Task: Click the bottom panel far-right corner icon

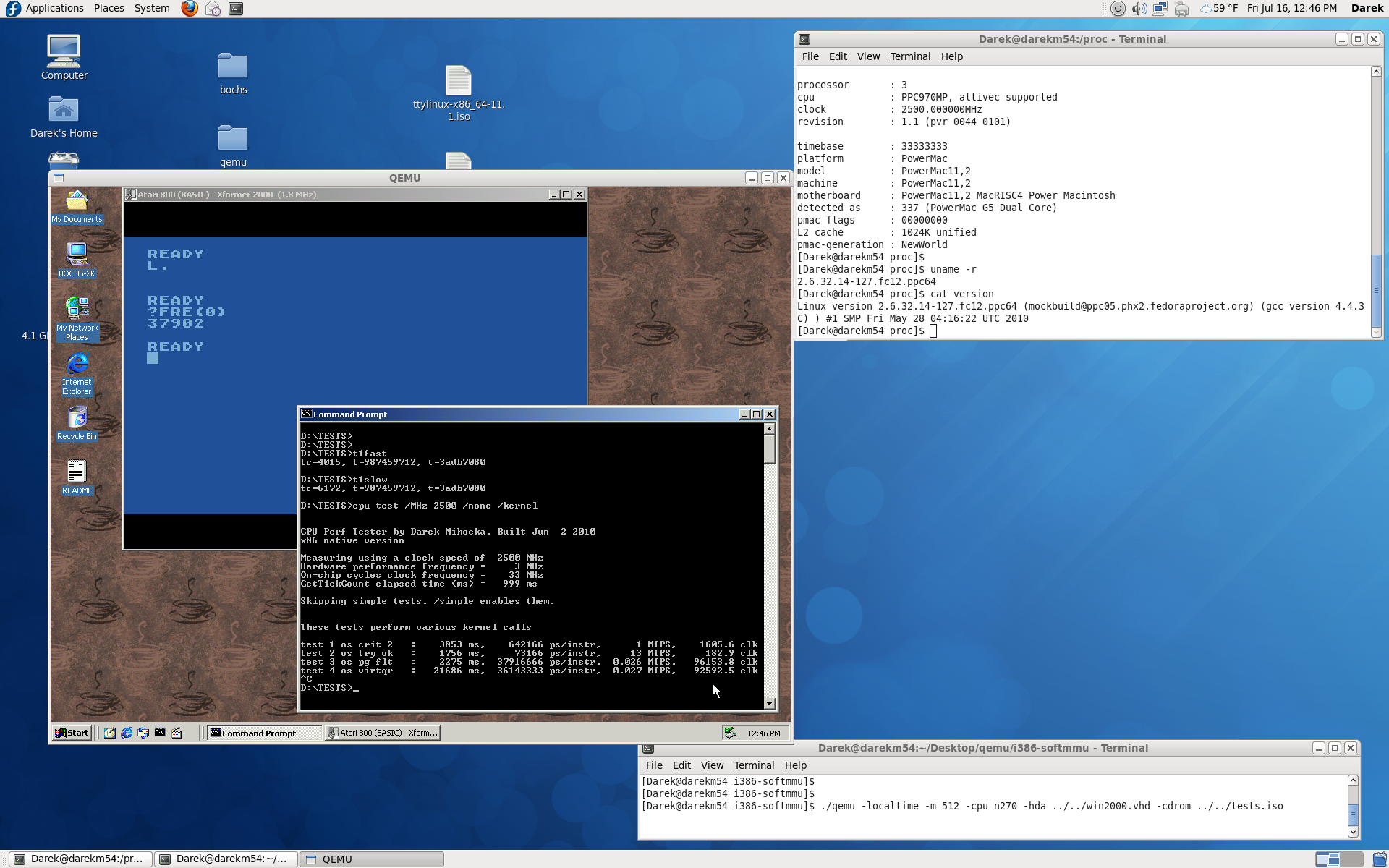Action: click(1379, 859)
